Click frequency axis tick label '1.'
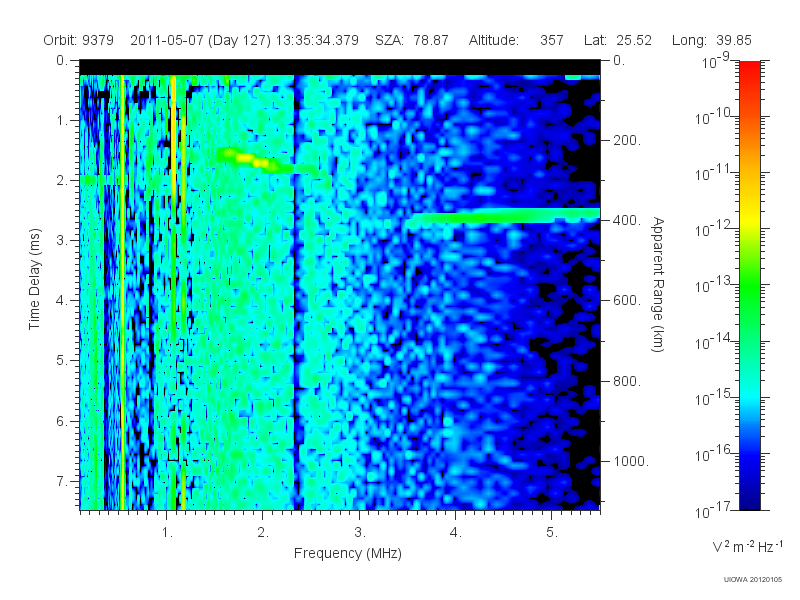The image size is (800, 600). pos(167,533)
